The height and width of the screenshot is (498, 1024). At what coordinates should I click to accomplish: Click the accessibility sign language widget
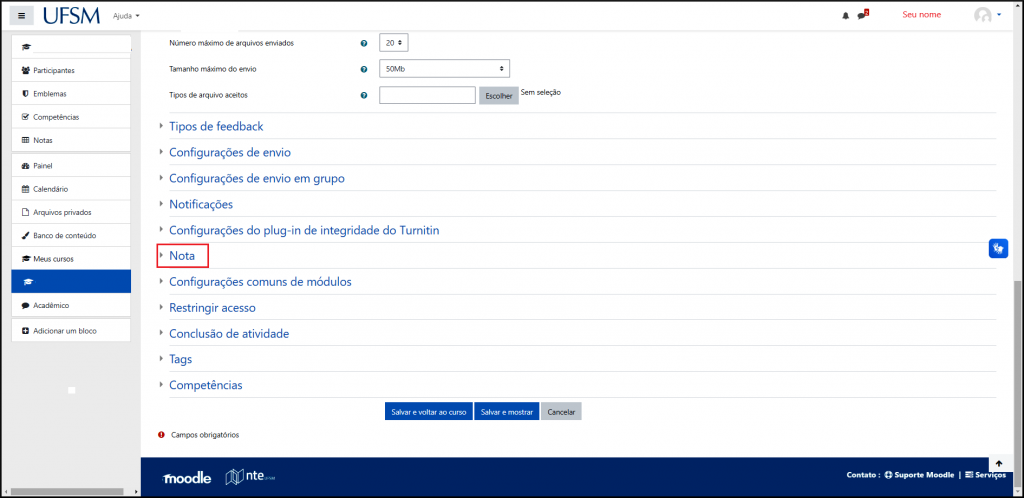[x=998, y=249]
